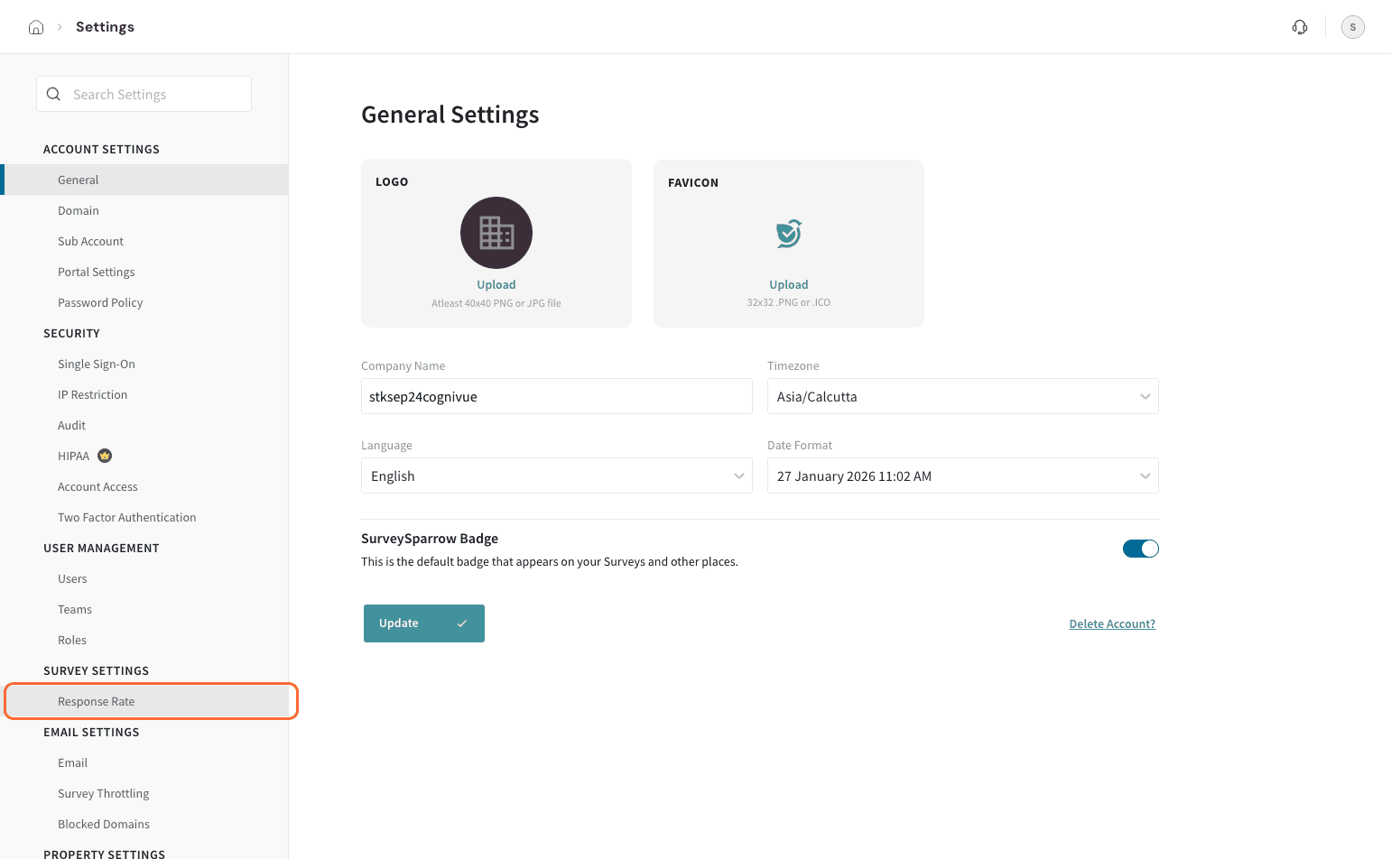Screen dimensions: 1391x868
Task: Click the Delete Account link
Action: (1111, 624)
